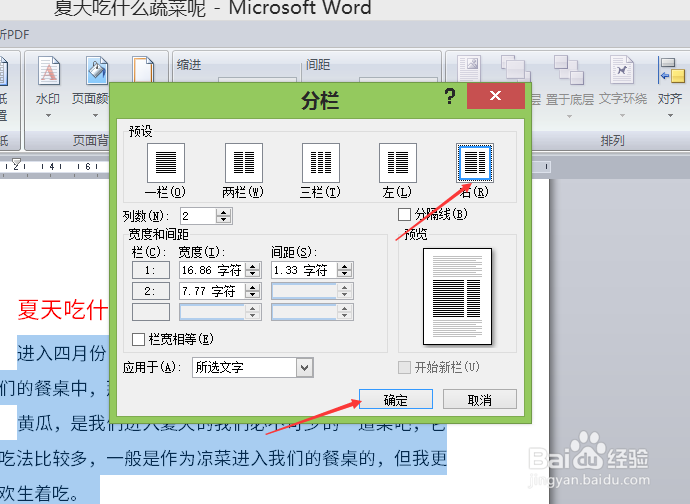Click the red document title text
690x504 pixels.
62,309
